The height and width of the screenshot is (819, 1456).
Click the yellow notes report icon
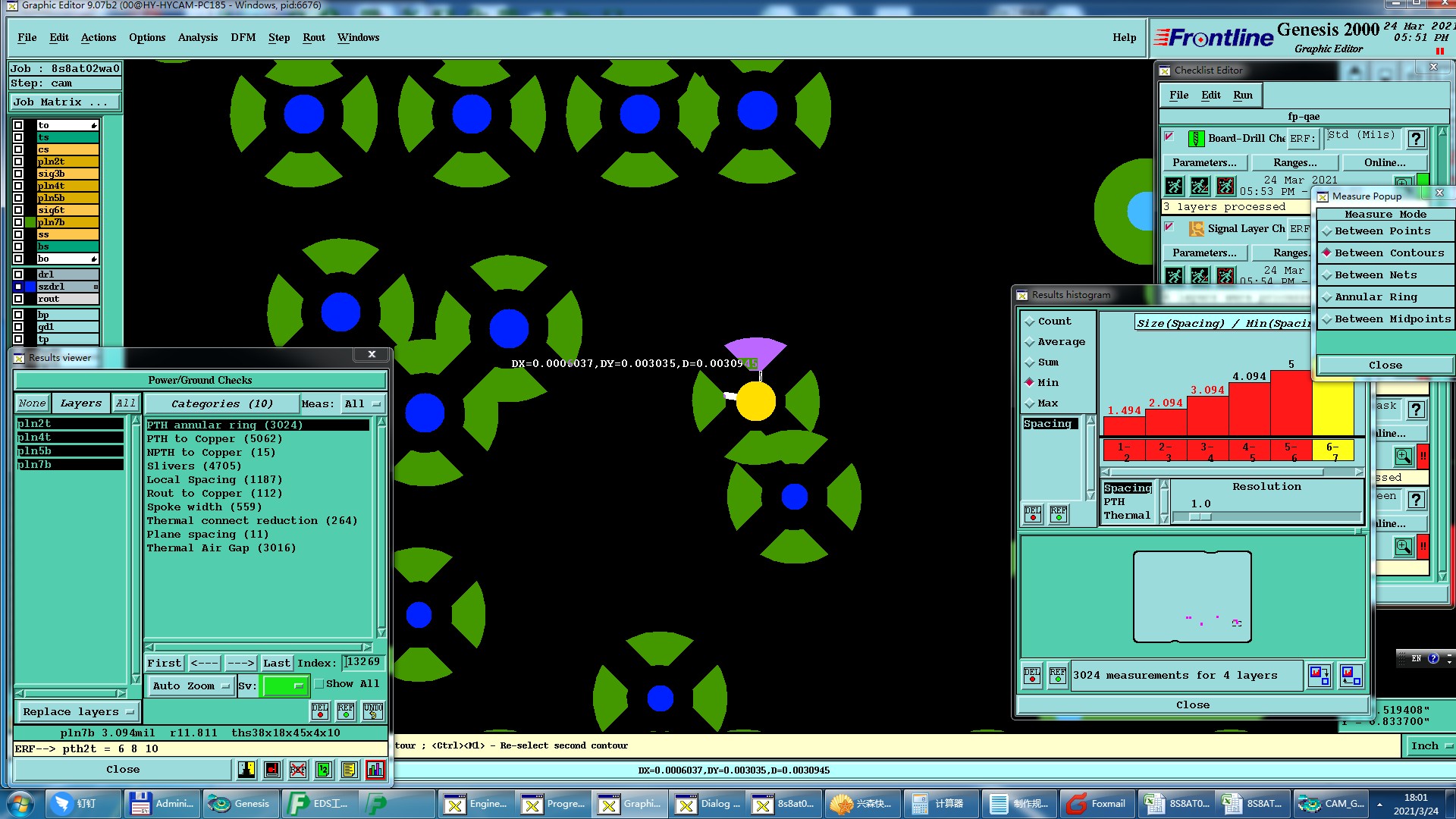click(349, 770)
